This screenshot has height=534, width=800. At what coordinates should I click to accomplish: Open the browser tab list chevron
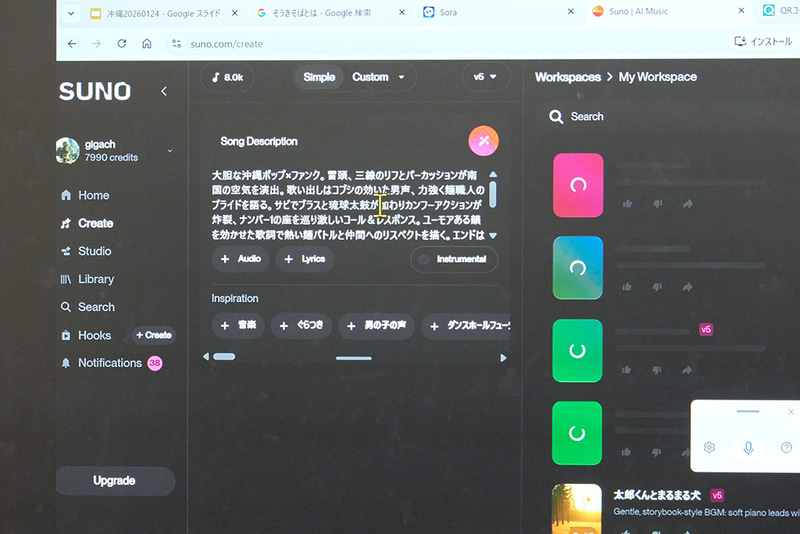[x=71, y=13]
